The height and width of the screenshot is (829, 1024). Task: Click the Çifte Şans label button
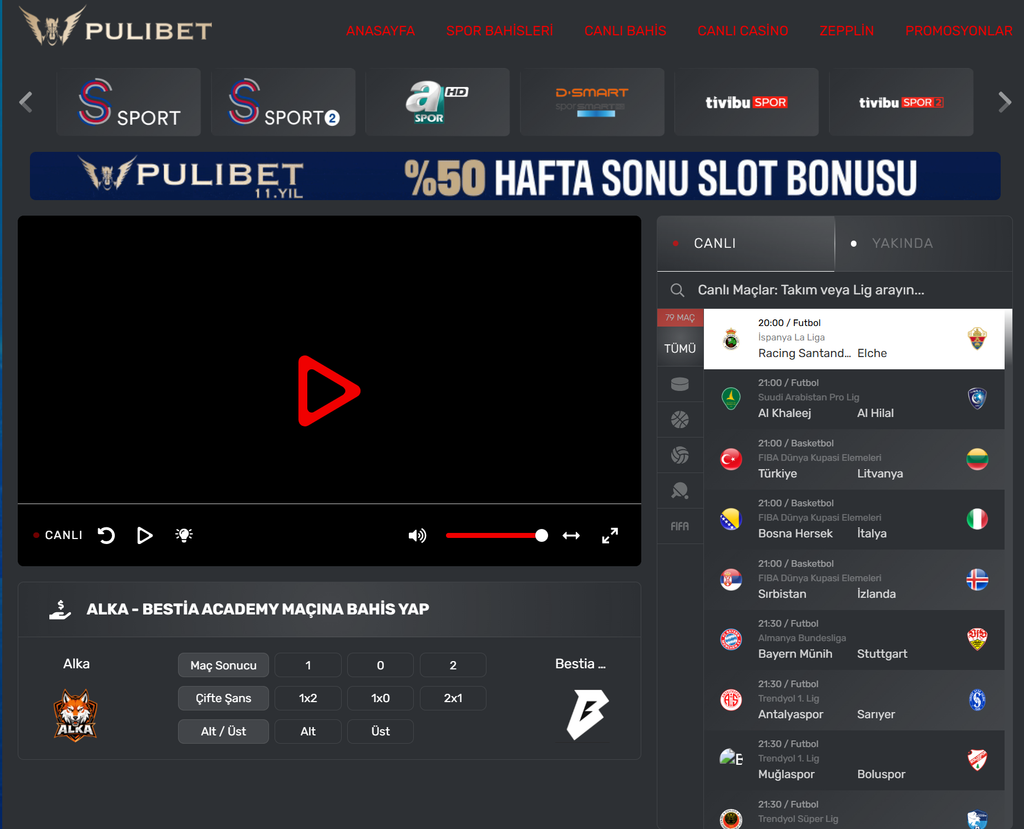[x=223, y=698]
